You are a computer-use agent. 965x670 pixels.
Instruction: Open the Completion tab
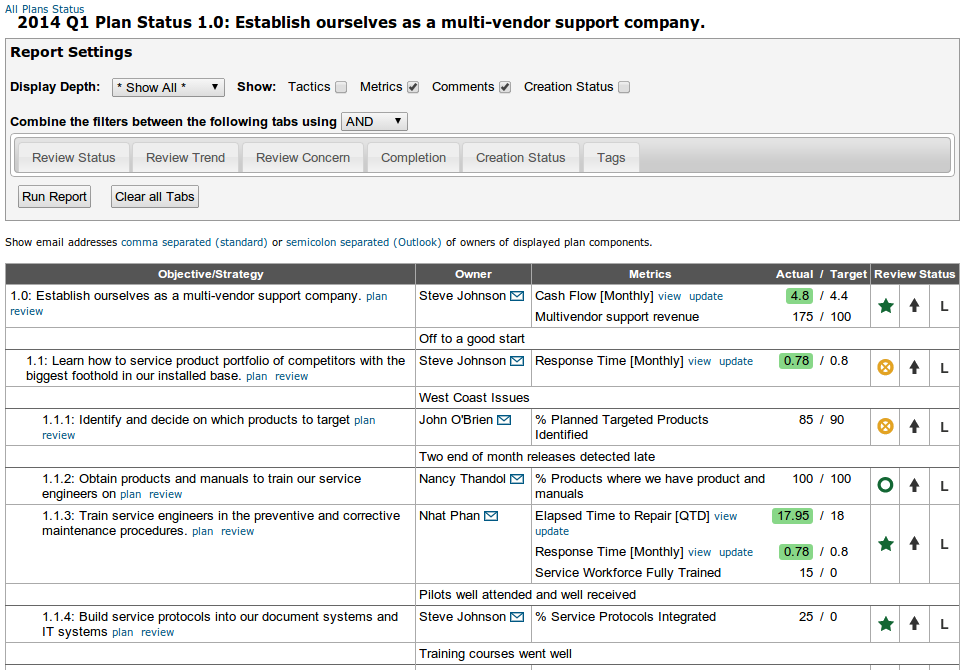[x=413, y=158]
